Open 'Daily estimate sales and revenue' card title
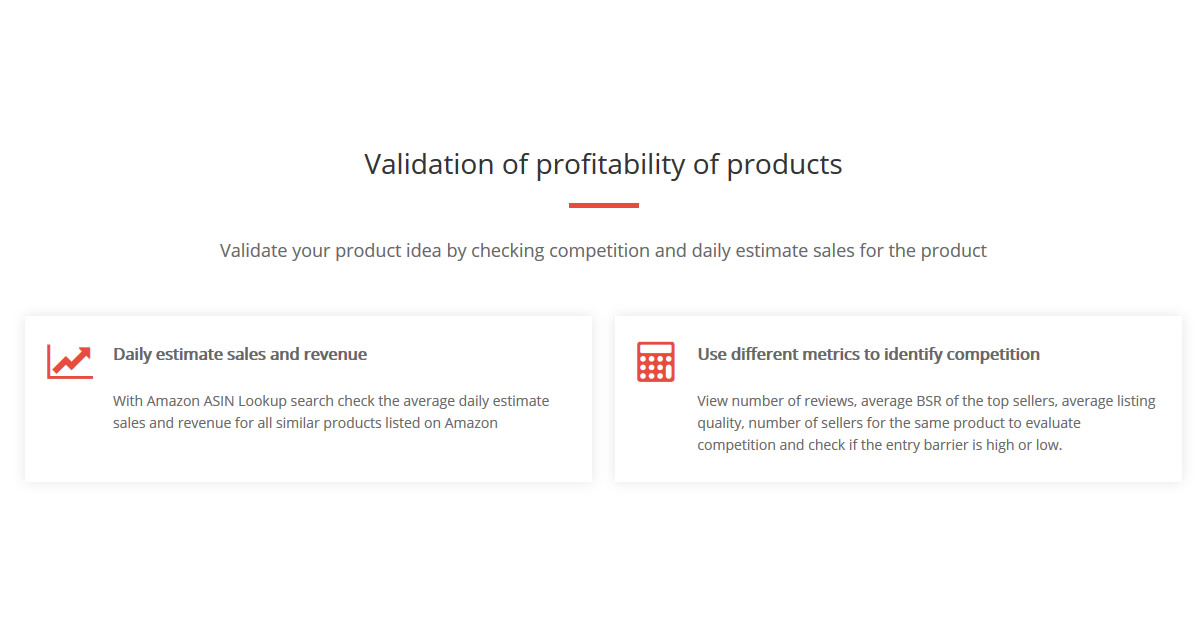Screen dimensions: 1203x641 (x=240, y=354)
